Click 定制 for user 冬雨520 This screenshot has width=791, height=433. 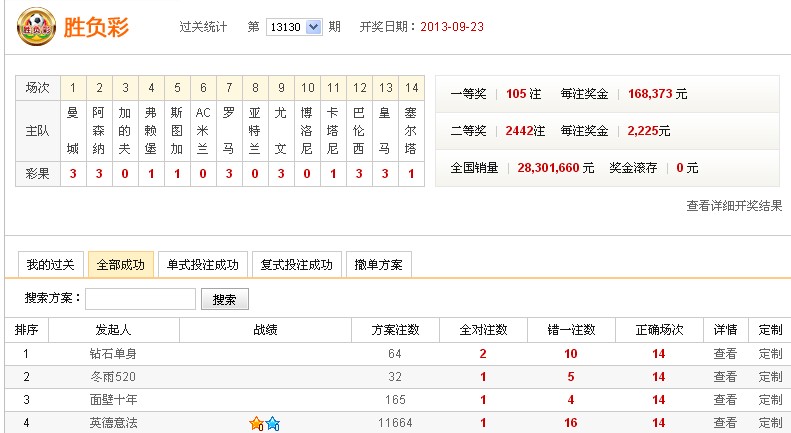click(770, 377)
